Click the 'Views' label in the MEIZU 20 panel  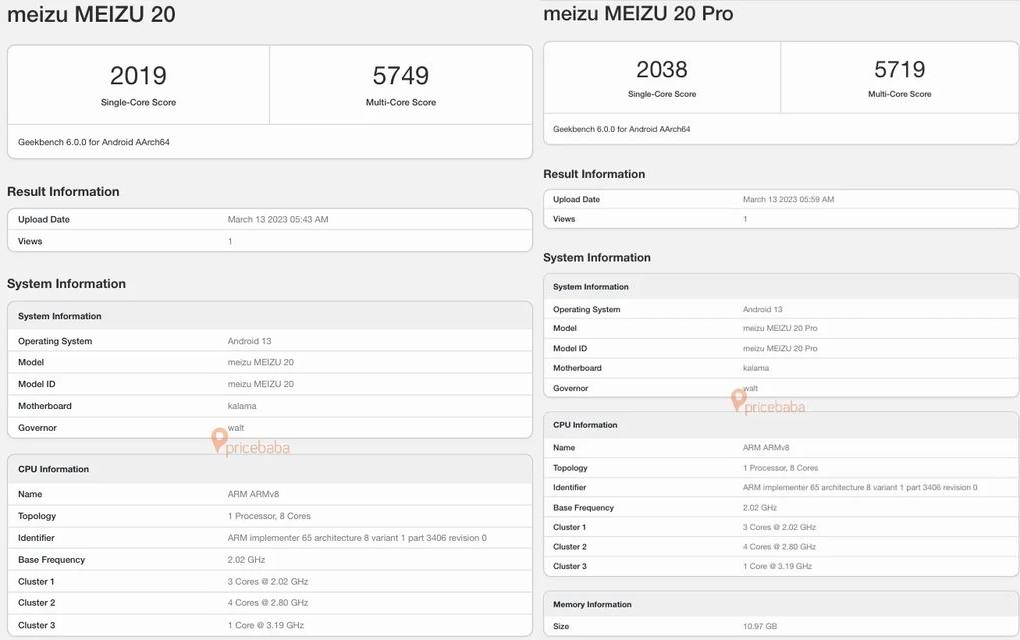pos(30,241)
